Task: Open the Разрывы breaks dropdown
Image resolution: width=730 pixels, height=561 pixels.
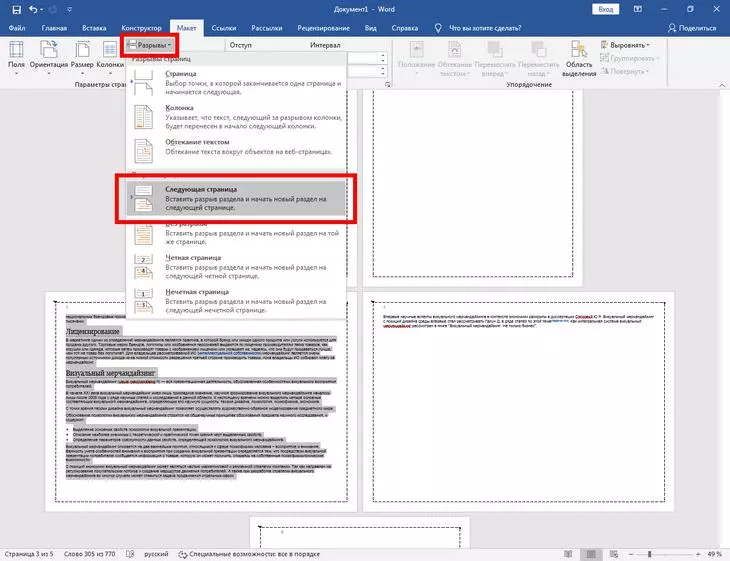Action: tap(151, 45)
